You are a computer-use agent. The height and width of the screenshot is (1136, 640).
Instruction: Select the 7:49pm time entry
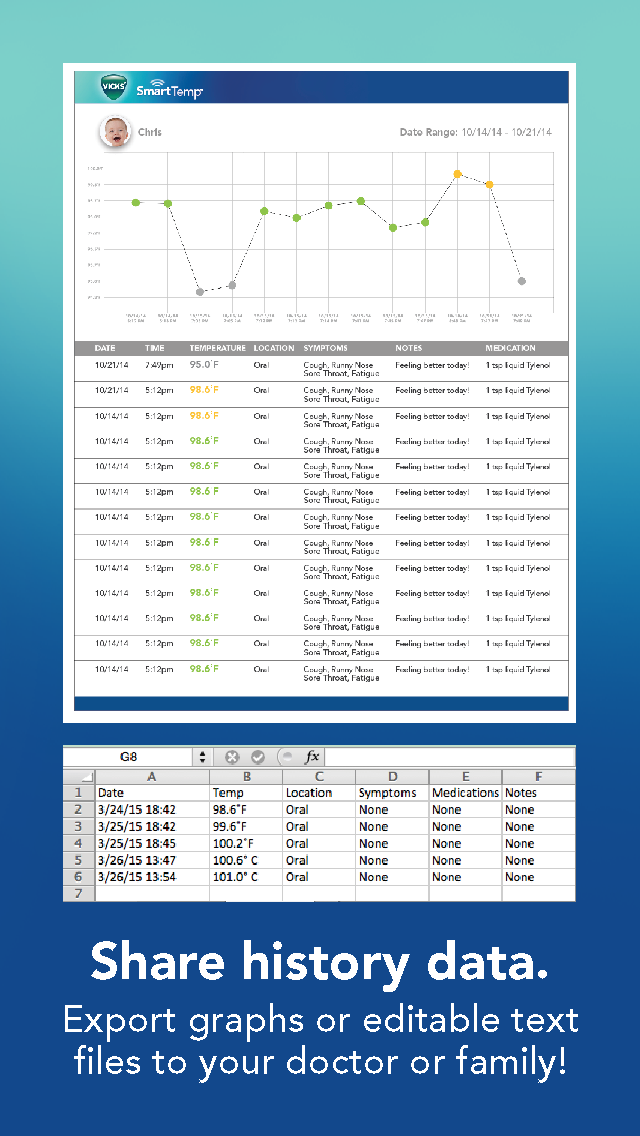pyautogui.click(x=159, y=365)
